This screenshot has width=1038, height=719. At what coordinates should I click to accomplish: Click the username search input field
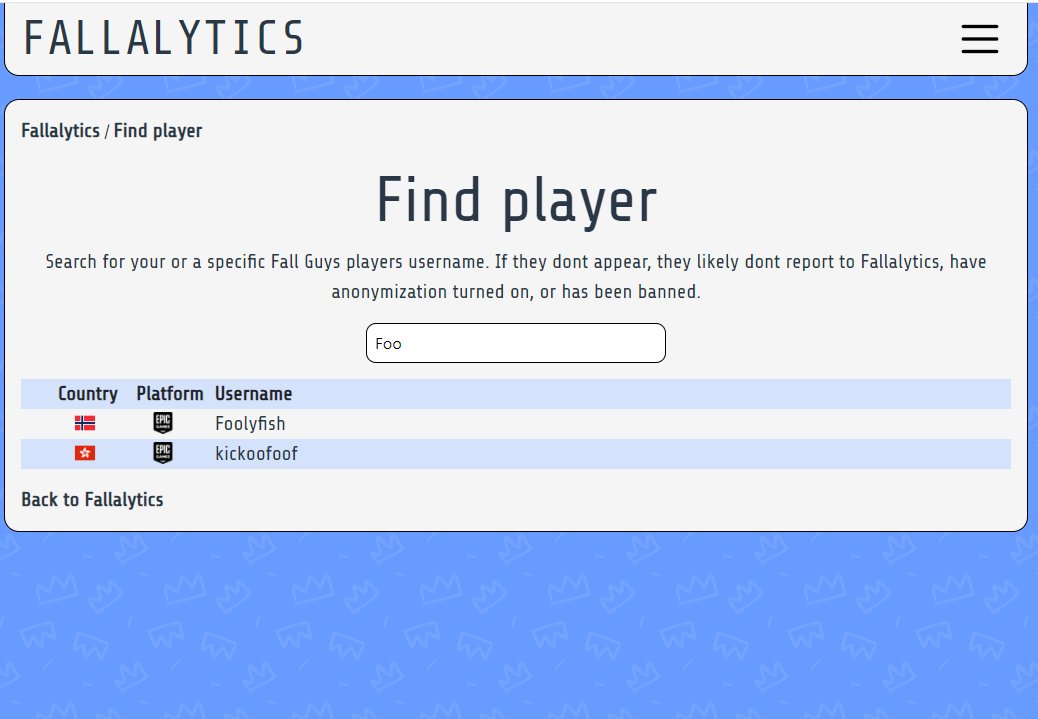click(x=516, y=342)
